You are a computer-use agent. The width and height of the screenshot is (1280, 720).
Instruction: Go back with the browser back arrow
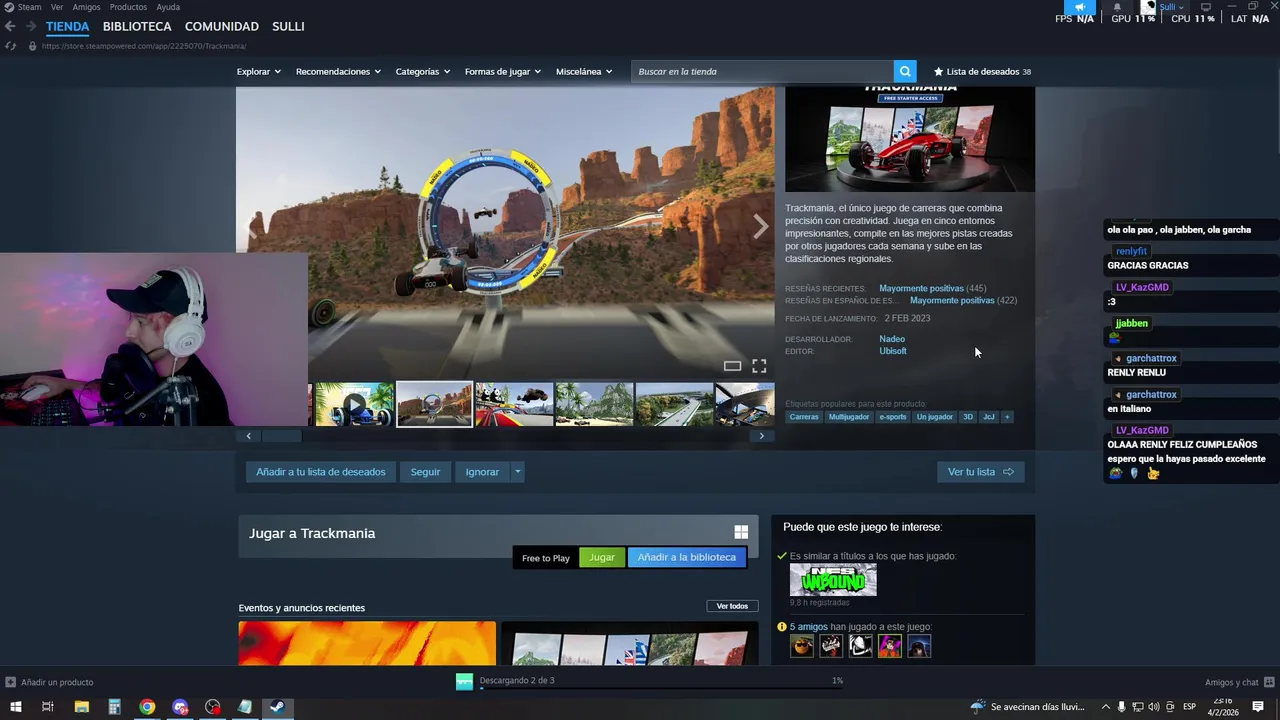point(10,26)
